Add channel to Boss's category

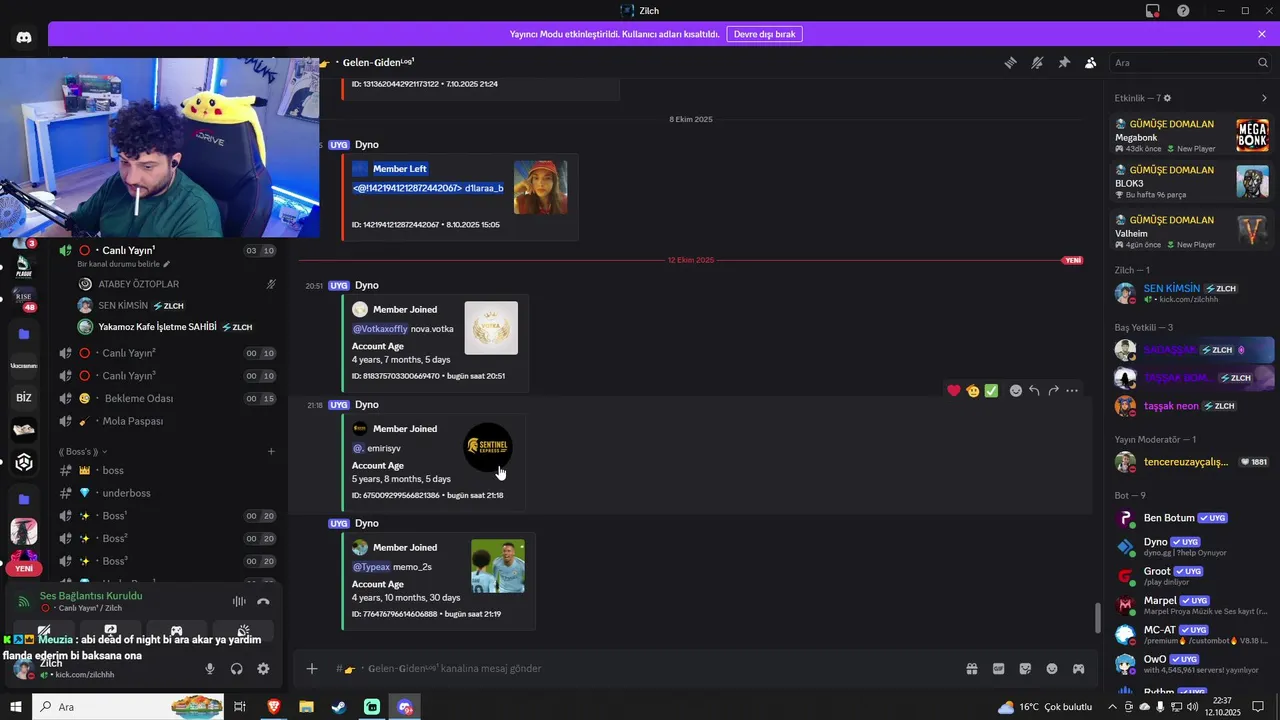point(271,451)
